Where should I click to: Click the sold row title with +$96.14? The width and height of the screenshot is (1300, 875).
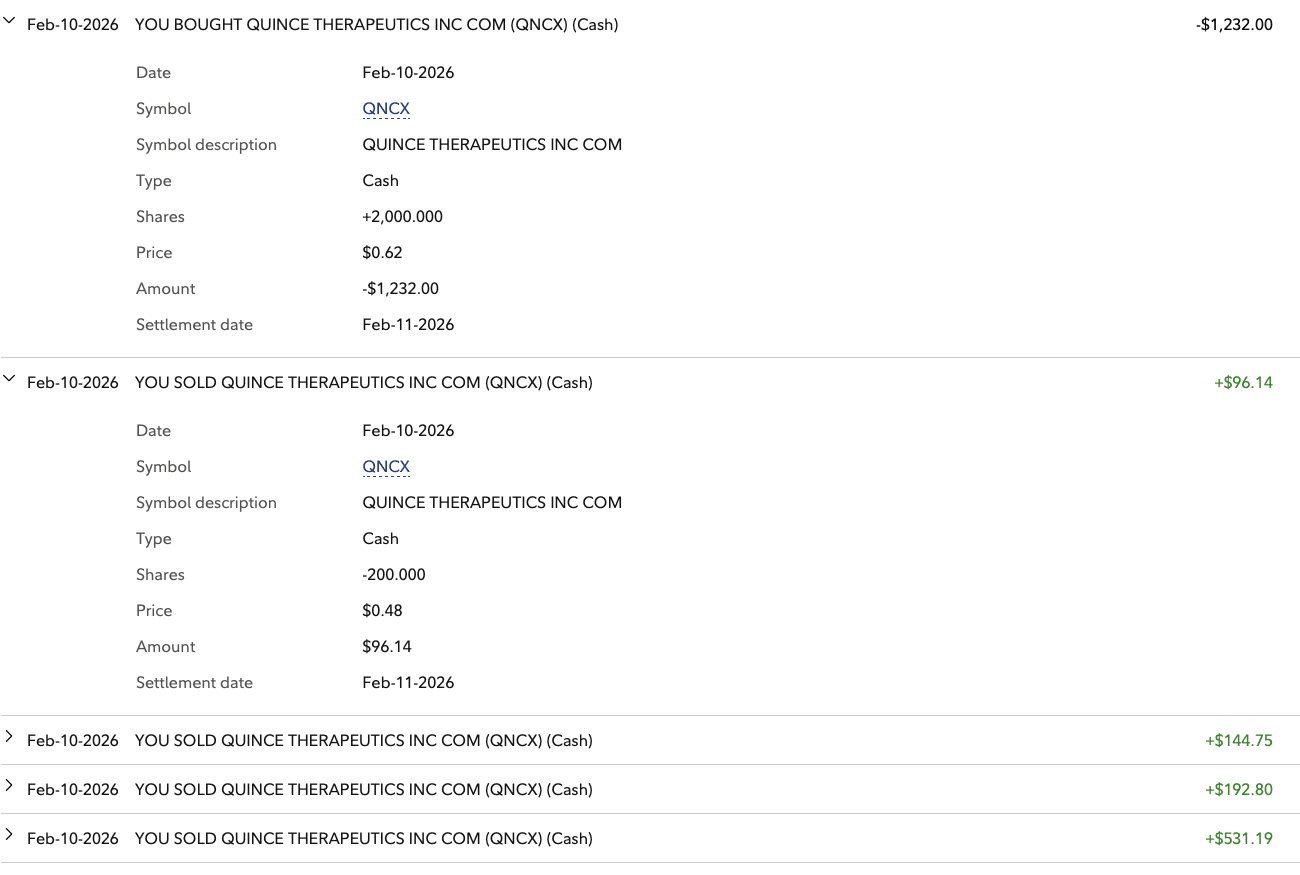click(363, 383)
